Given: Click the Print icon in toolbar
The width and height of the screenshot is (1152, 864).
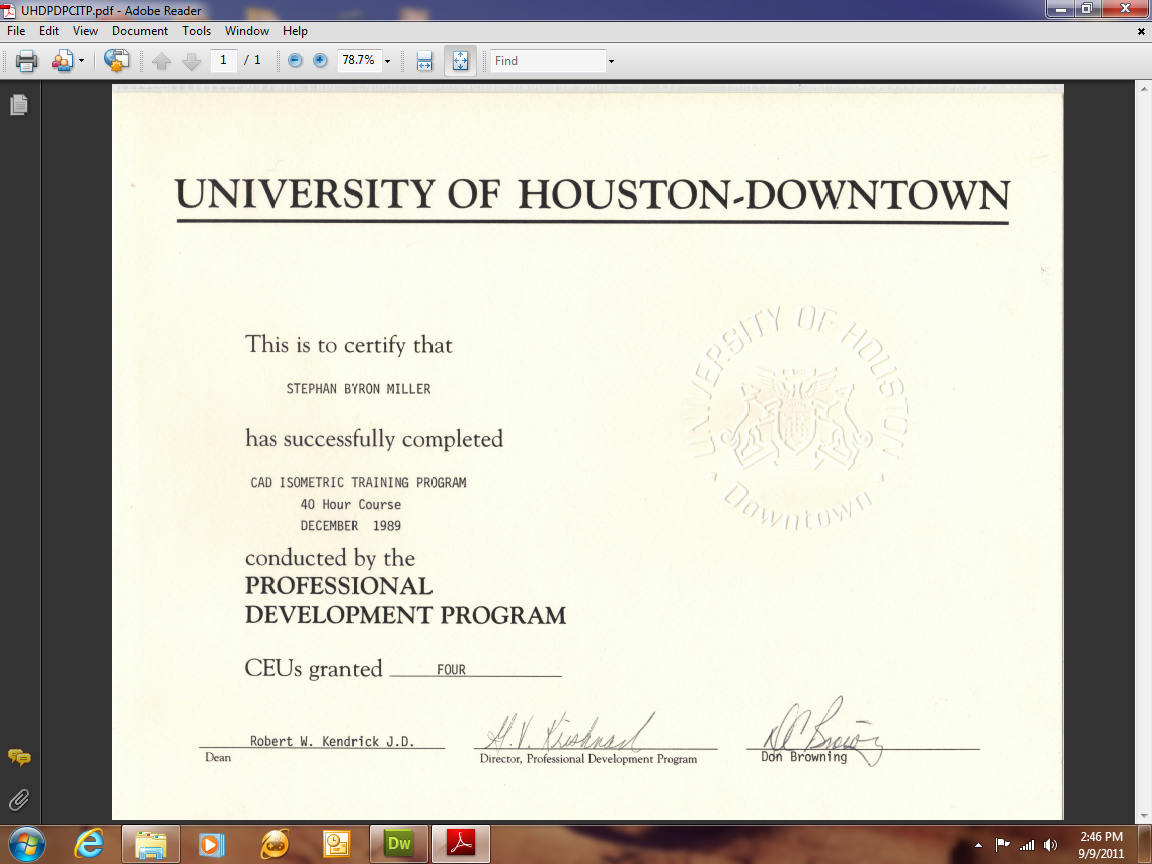Looking at the screenshot, I should 26,61.
